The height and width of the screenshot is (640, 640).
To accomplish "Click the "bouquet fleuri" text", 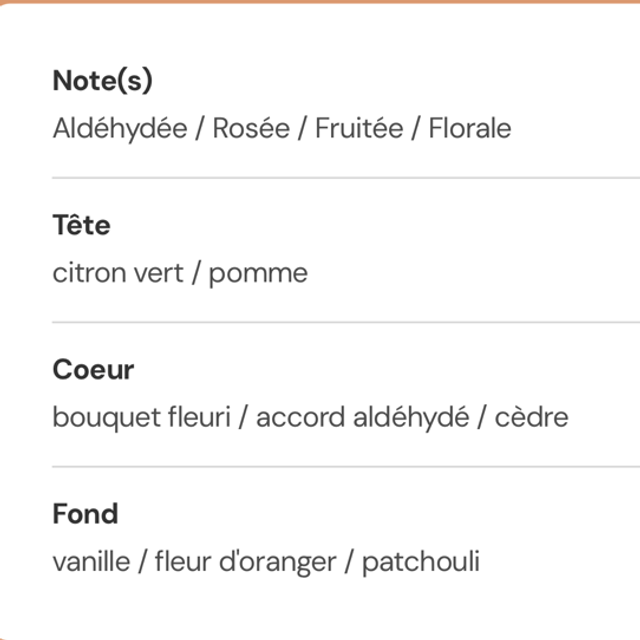I will coord(142,417).
